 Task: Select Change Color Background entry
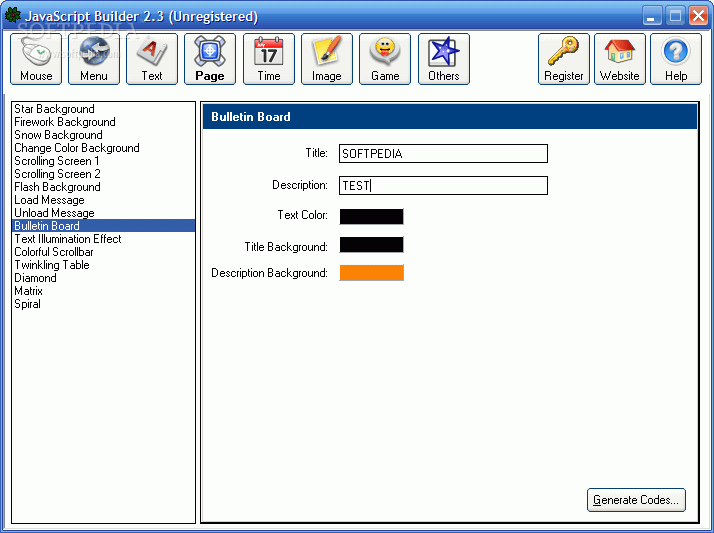coord(103,148)
